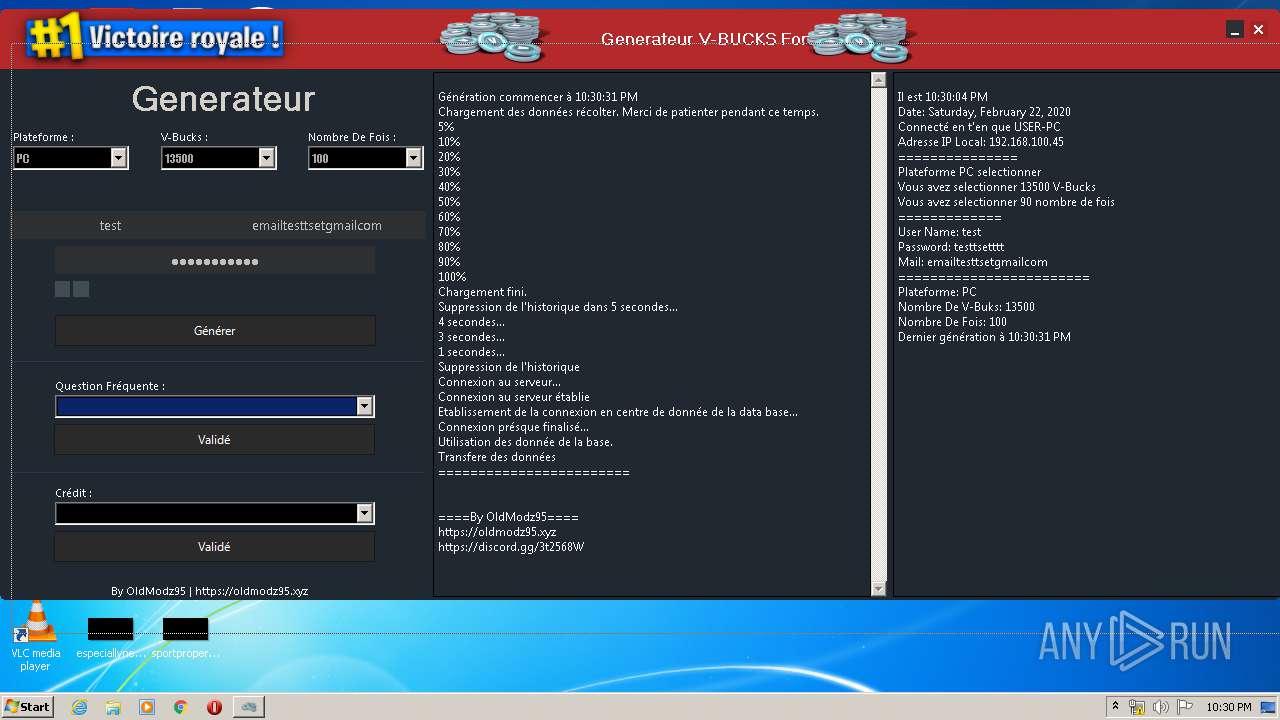
Task: Click the Victoire royale #1 banner logo
Action: [x=155, y=38]
